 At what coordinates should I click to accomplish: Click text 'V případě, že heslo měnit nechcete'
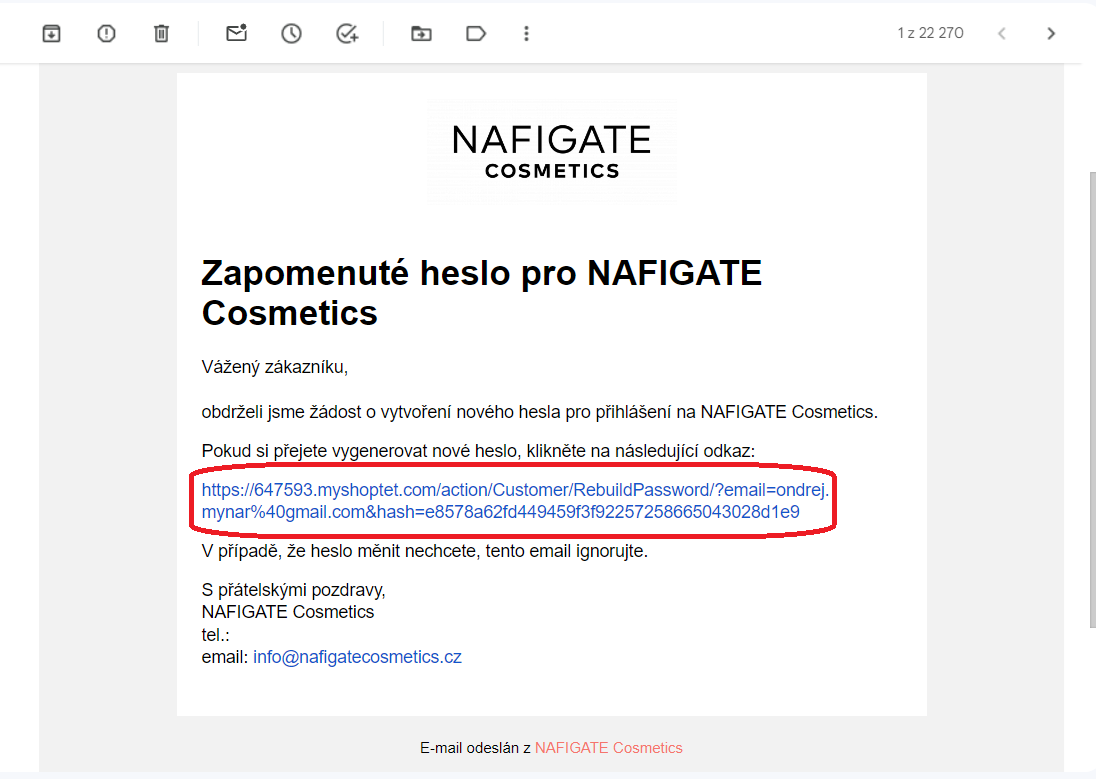point(341,551)
